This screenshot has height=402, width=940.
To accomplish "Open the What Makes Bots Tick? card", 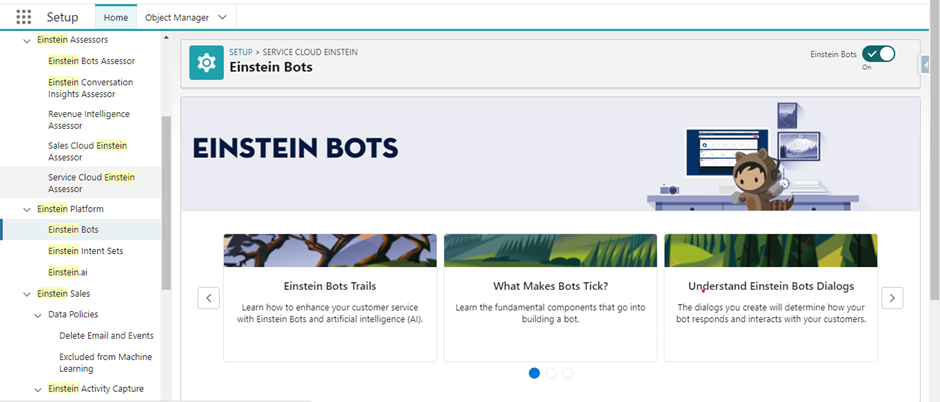I will (x=550, y=298).
